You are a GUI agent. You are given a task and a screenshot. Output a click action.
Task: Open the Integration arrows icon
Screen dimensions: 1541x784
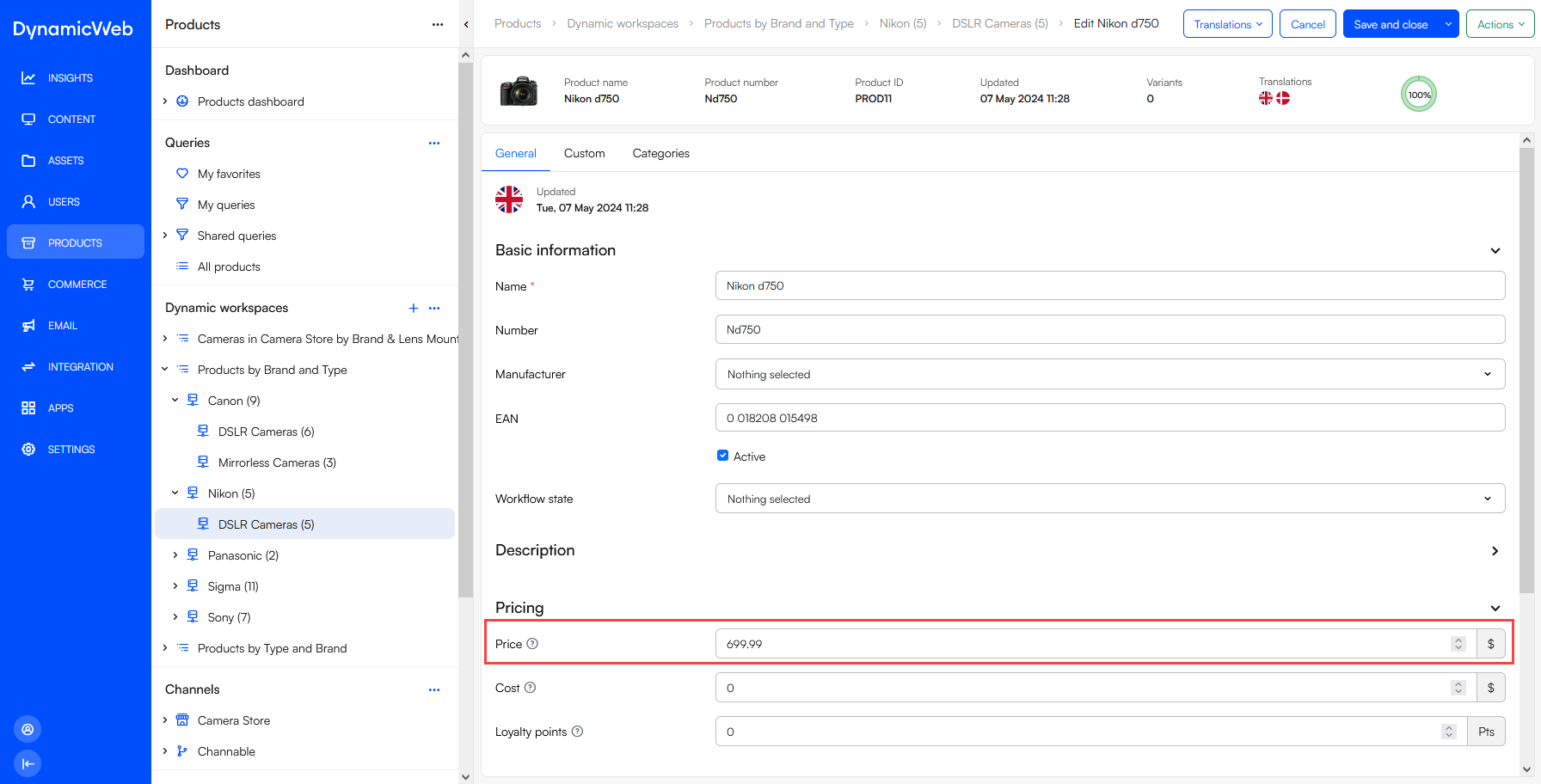tap(28, 367)
